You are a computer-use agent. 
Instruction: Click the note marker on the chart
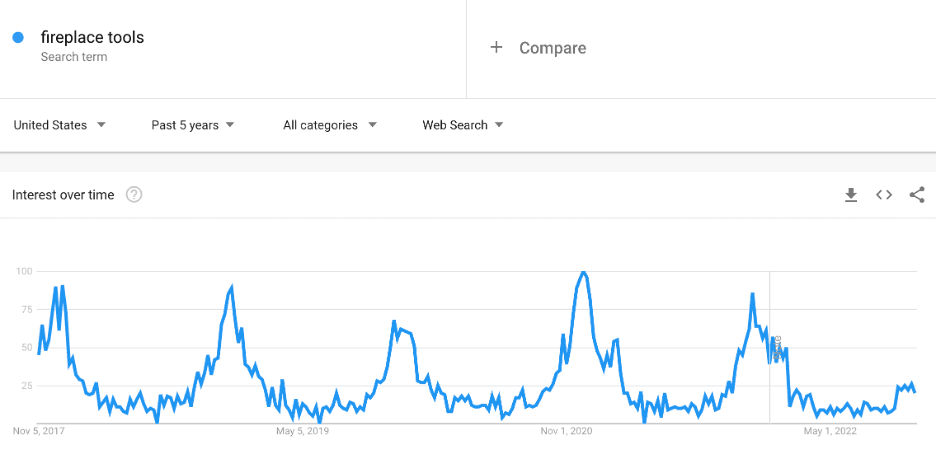tap(777, 347)
